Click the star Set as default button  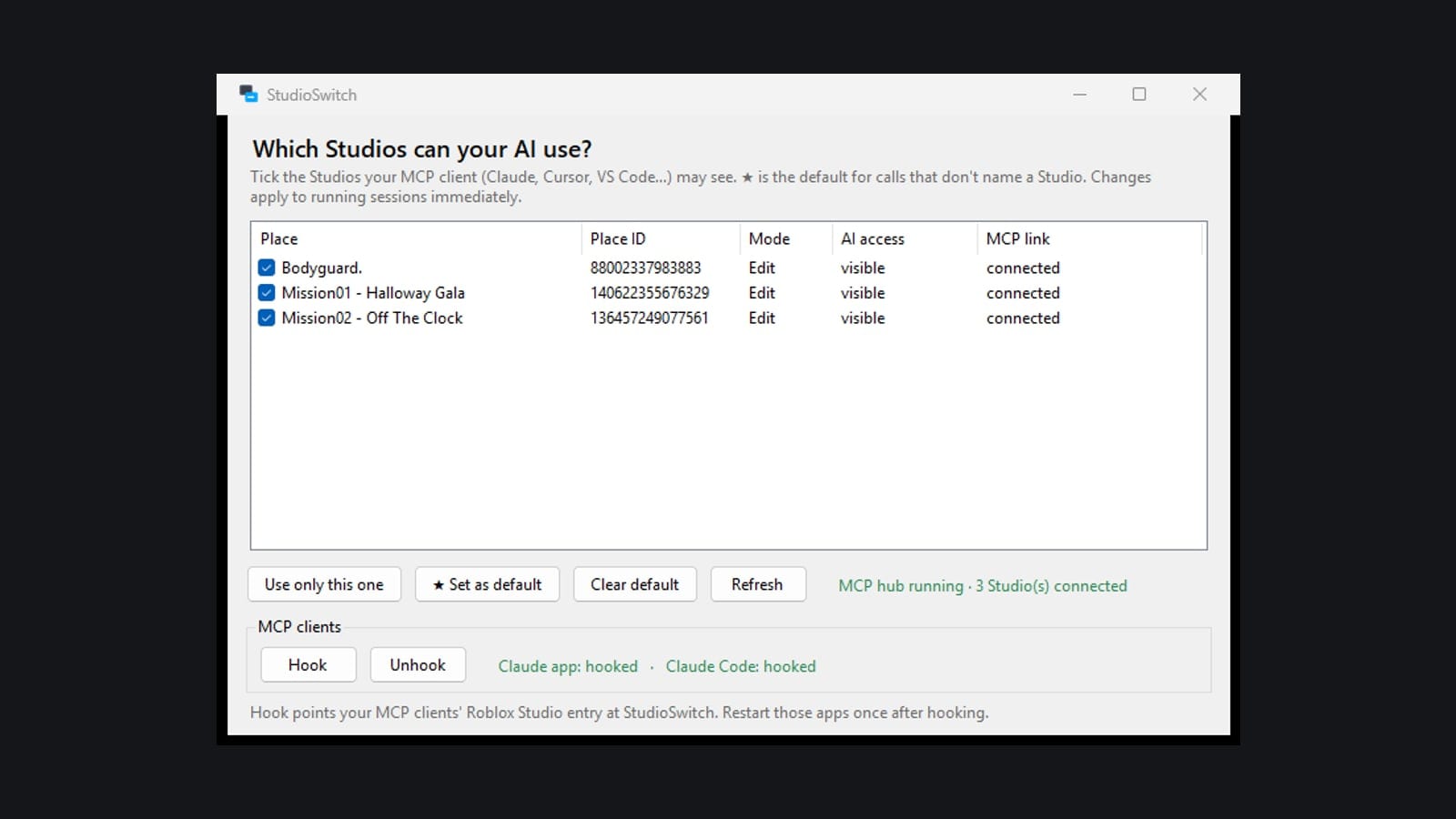(487, 584)
